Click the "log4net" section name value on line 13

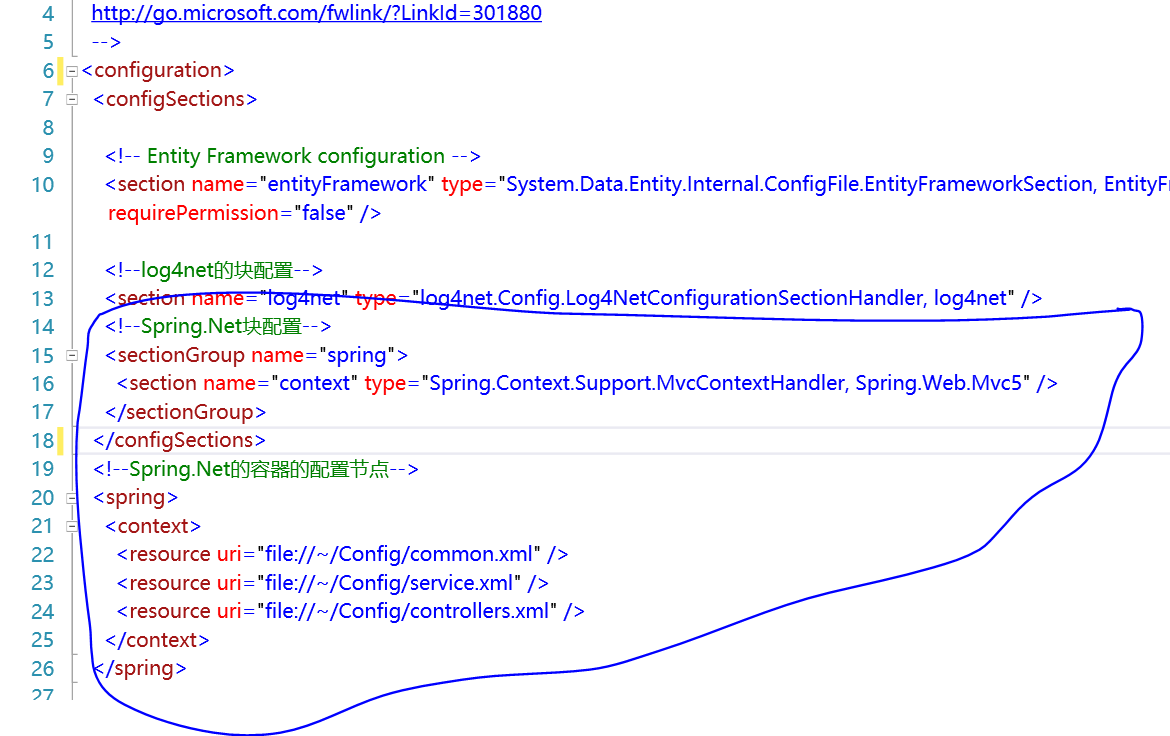tap(304, 299)
